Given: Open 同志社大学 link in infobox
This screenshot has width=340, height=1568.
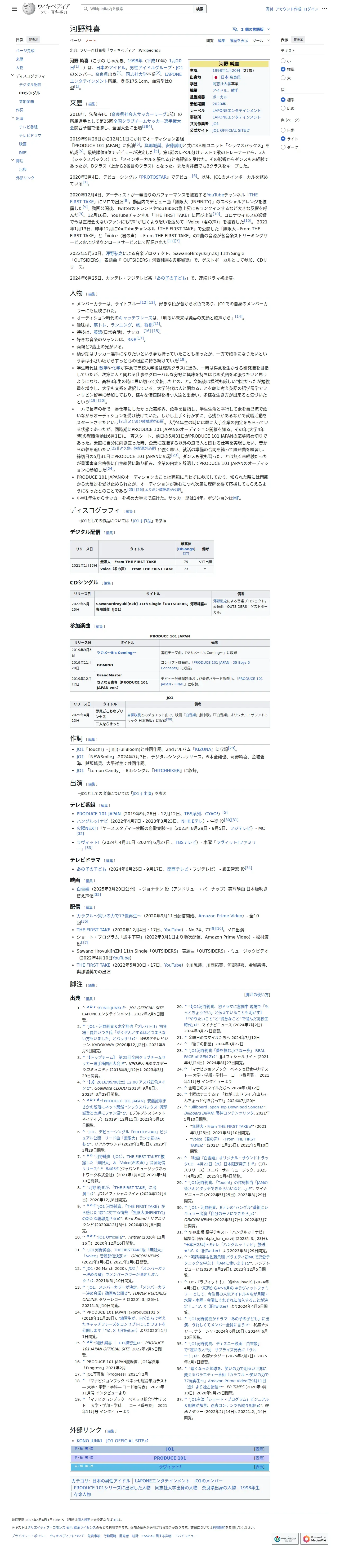Looking at the screenshot, I should point(221,84).
